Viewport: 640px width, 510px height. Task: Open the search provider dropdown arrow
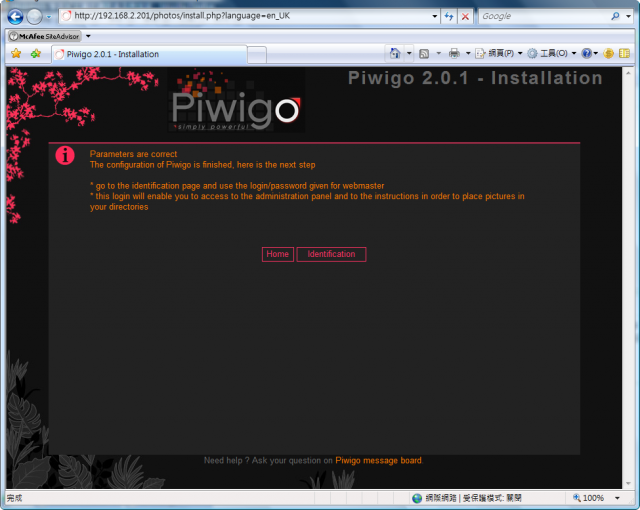[628, 16]
